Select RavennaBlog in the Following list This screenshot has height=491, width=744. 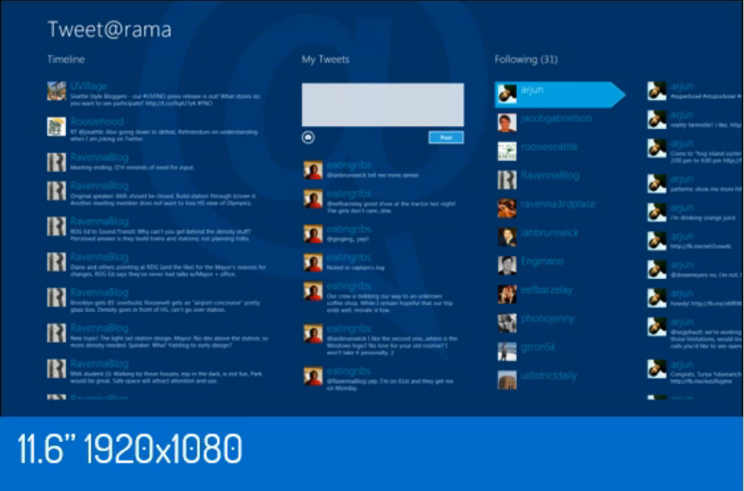tap(560, 180)
